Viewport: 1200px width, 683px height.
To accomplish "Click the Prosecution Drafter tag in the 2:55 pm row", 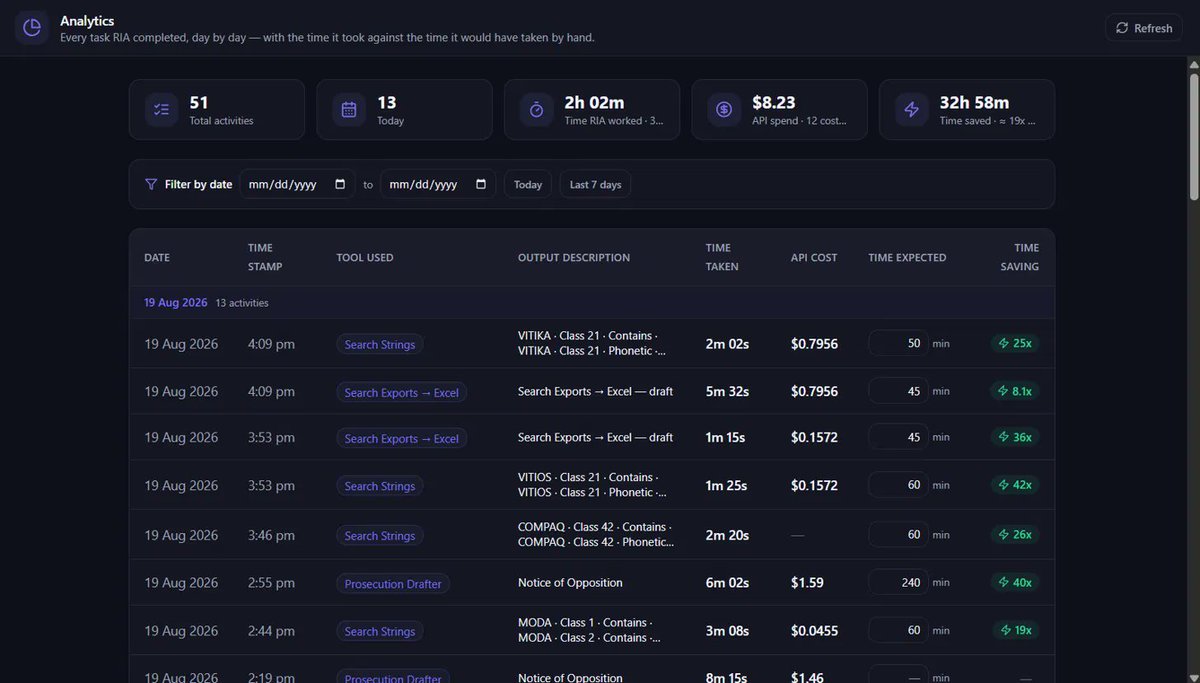I will (393, 584).
